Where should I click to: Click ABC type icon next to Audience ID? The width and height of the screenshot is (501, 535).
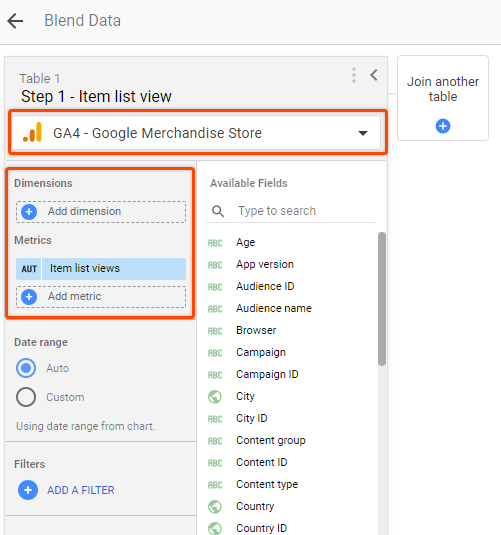(x=215, y=287)
